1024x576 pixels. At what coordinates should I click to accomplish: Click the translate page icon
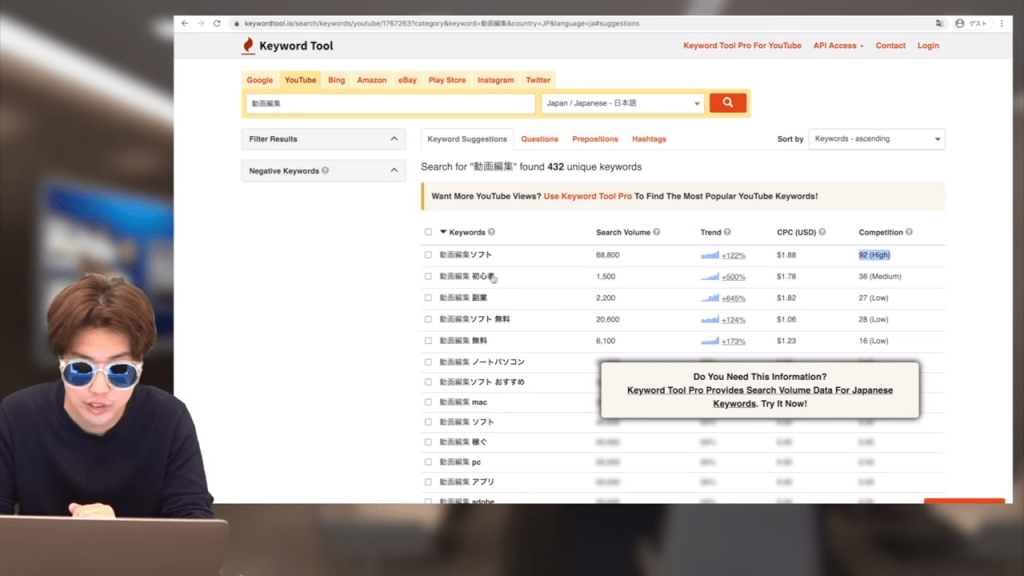point(939,24)
